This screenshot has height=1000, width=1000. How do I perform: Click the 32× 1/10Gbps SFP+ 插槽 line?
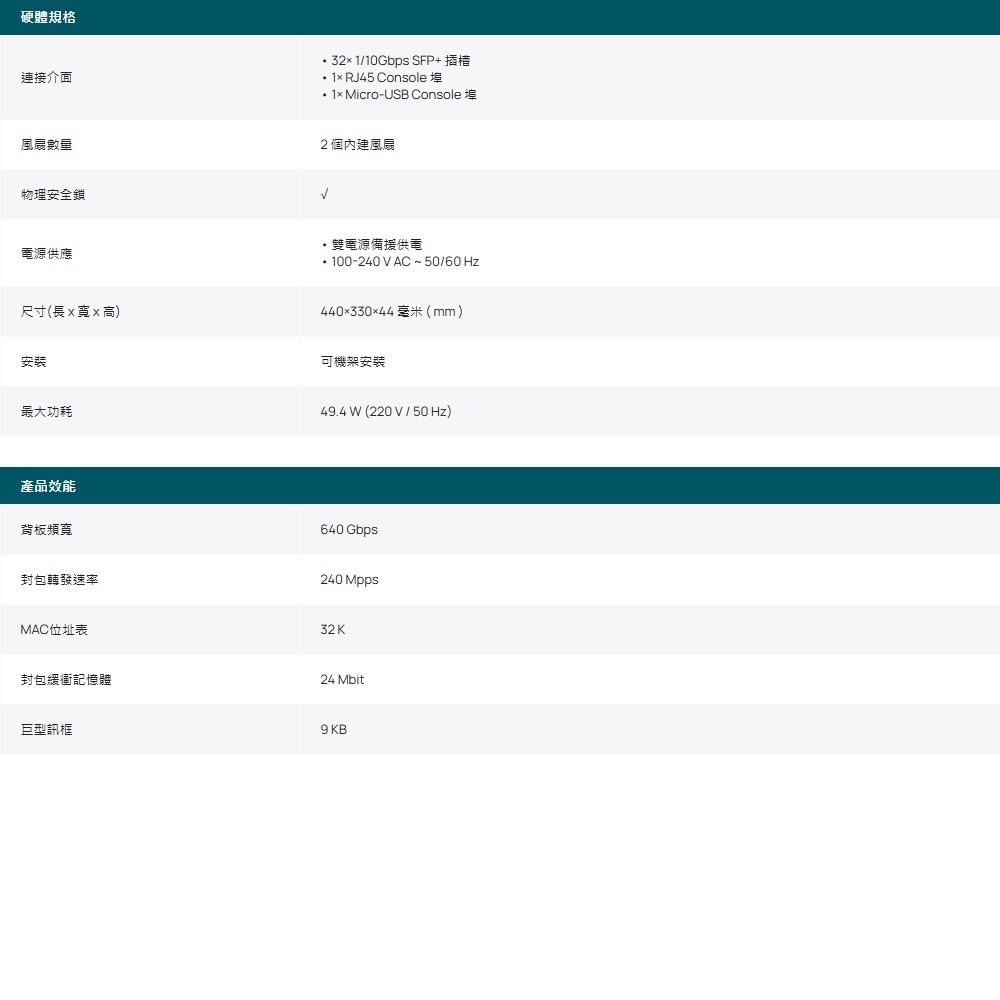pyautogui.click(x=401, y=61)
